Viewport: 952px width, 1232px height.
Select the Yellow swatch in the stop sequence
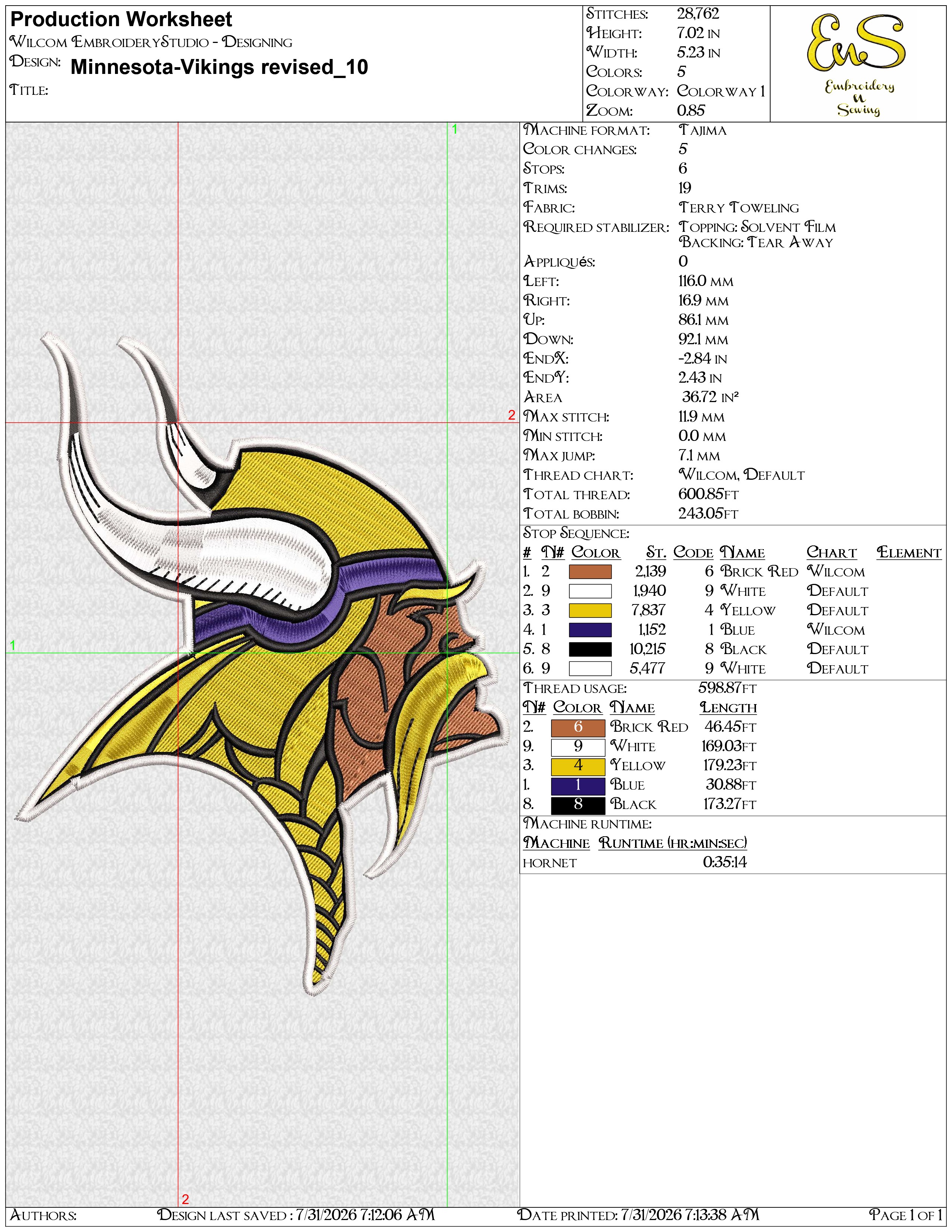point(590,610)
